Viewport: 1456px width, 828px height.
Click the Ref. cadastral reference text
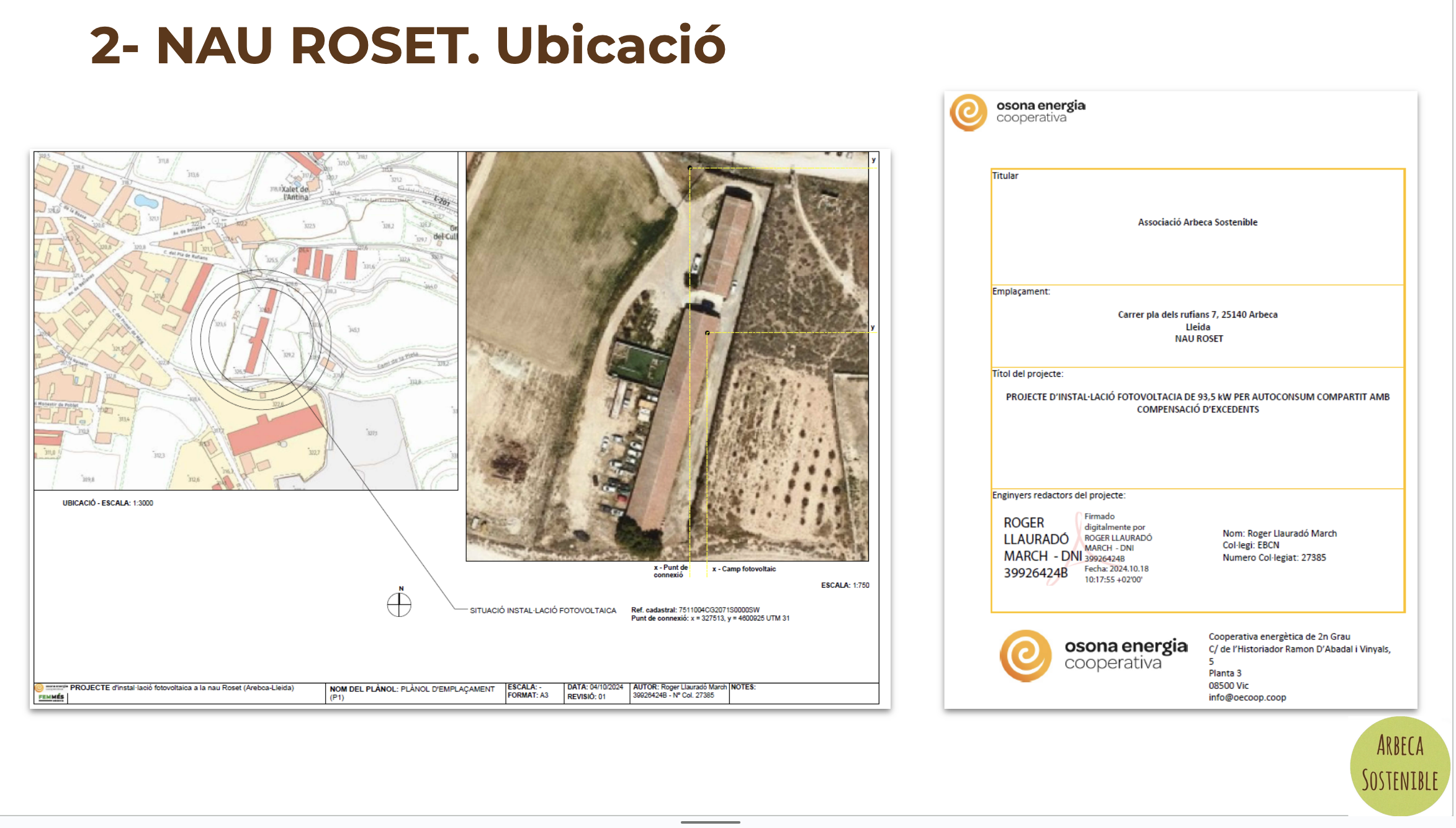click(x=695, y=610)
